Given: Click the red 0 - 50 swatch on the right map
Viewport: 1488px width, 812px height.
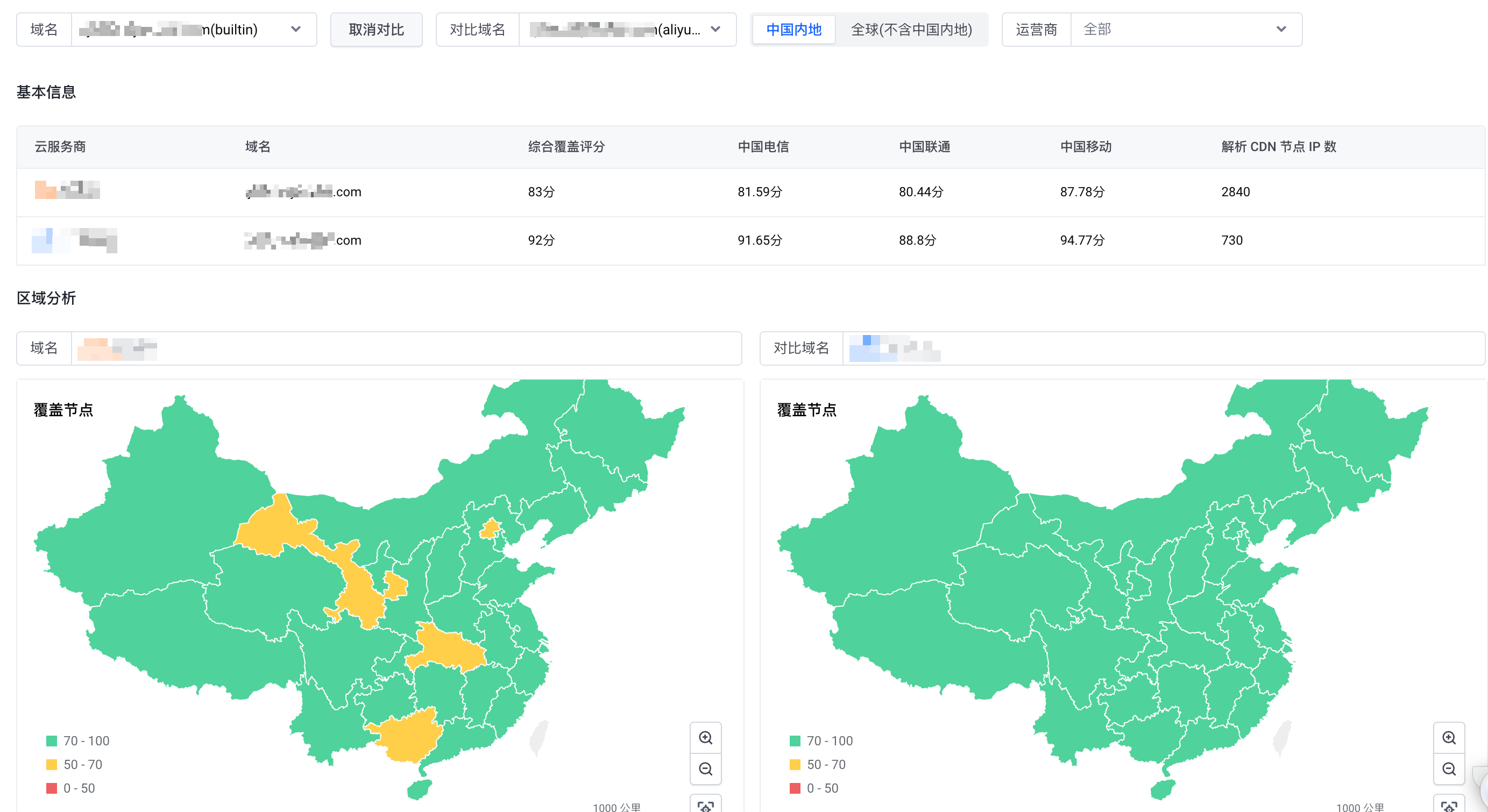Looking at the screenshot, I should tap(795, 788).
